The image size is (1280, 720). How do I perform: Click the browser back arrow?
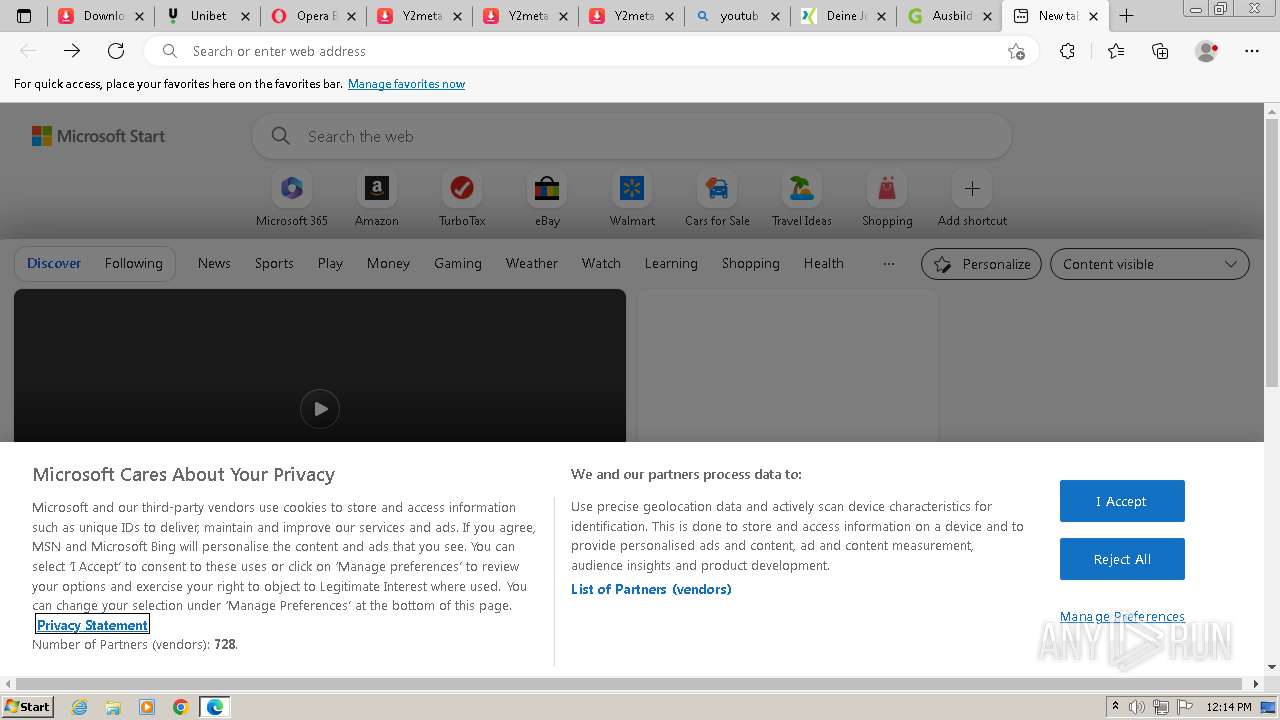coord(28,51)
